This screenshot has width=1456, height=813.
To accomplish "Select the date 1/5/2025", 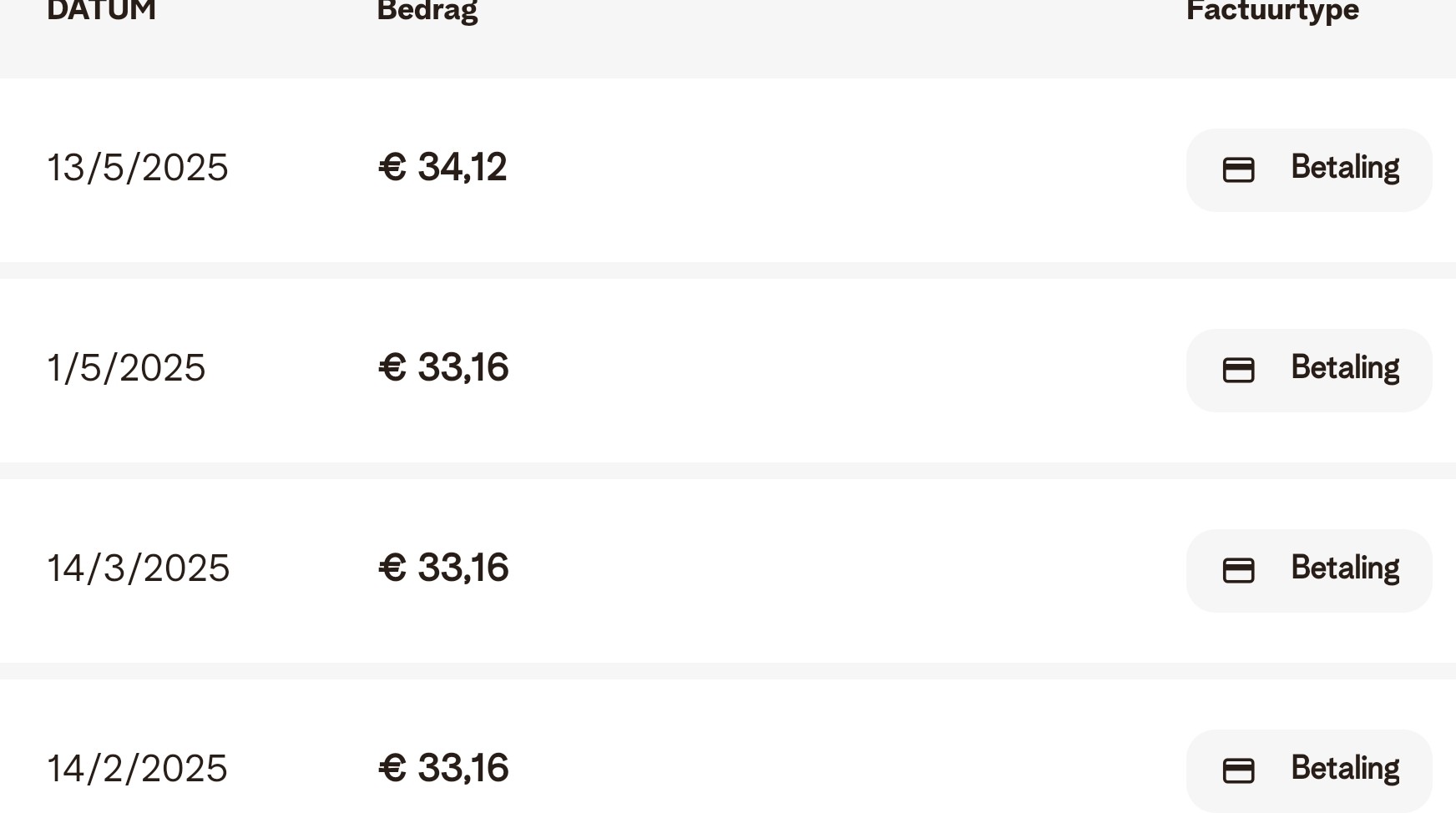I will pyautogui.click(x=126, y=368).
